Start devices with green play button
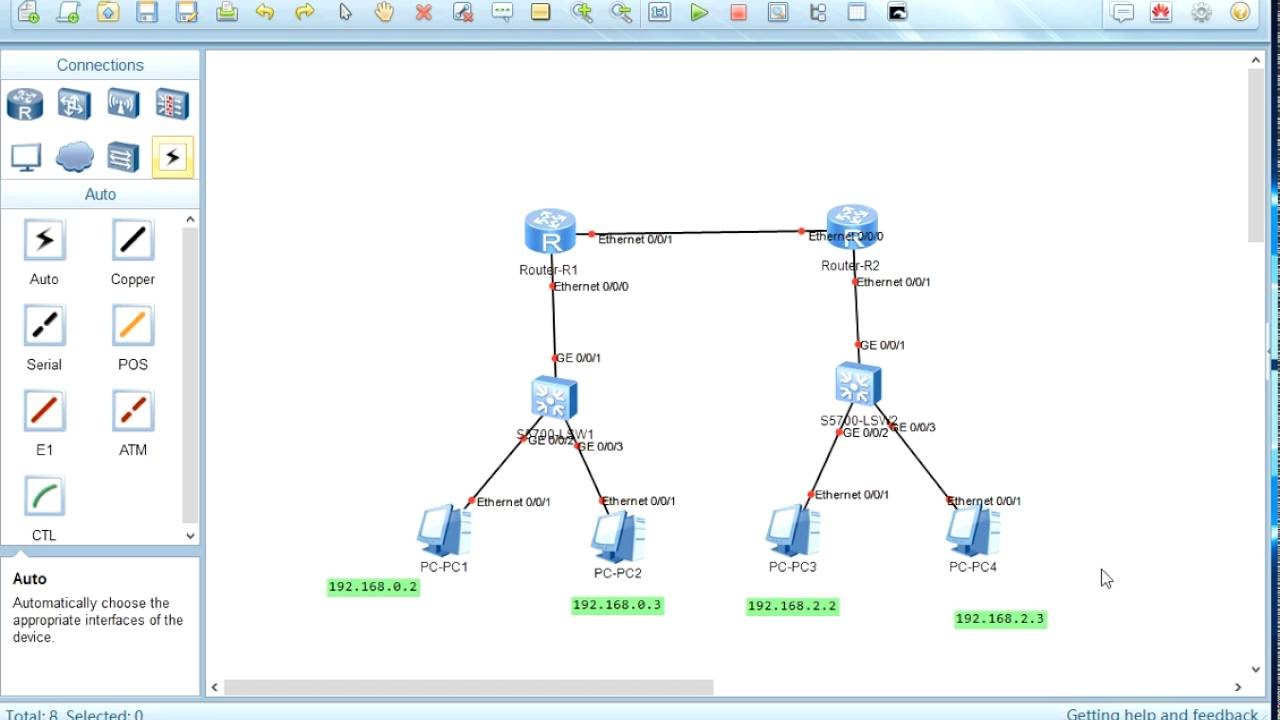 pos(699,12)
